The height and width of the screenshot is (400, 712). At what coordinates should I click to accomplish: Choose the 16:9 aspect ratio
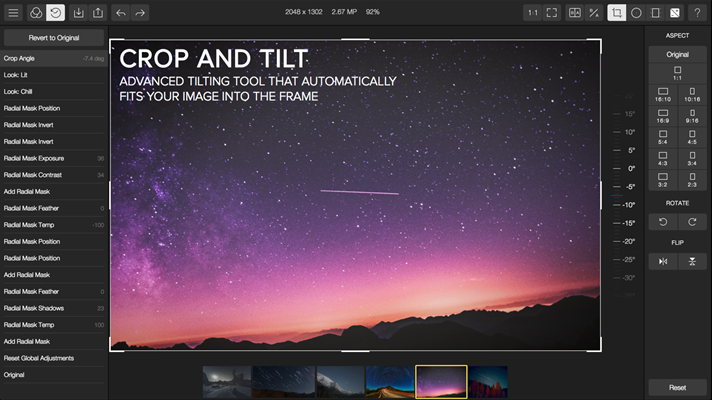click(663, 116)
